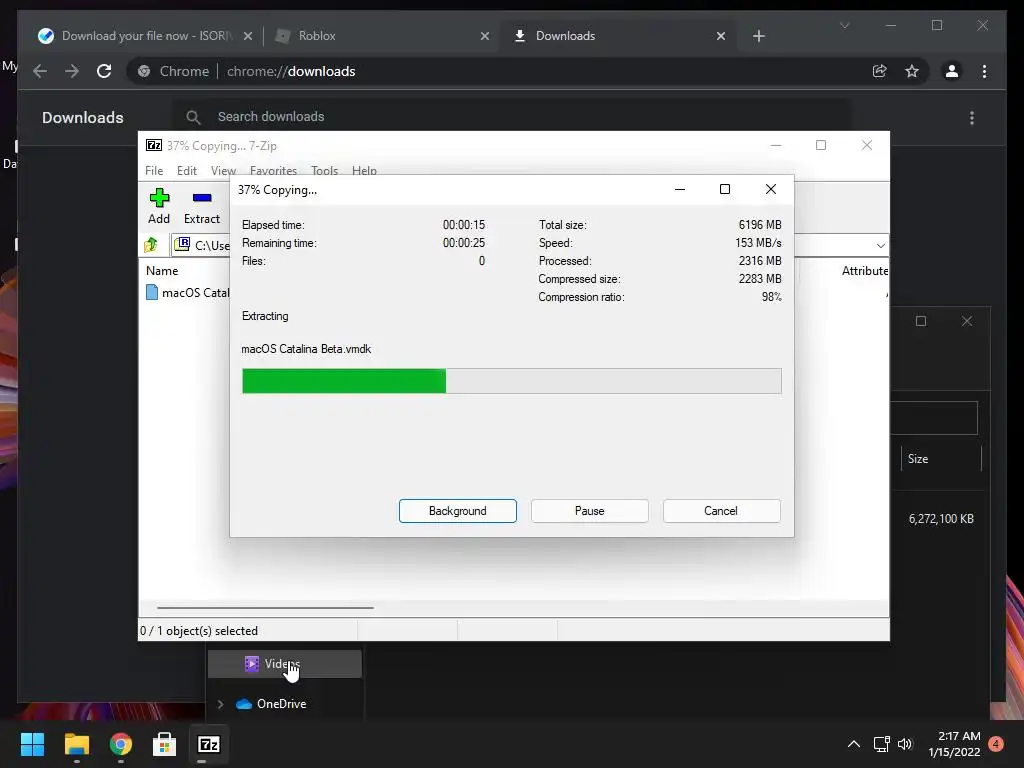Open the Downloads page more-actions menu
The width and height of the screenshot is (1024, 768).
(x=972, y=118)
